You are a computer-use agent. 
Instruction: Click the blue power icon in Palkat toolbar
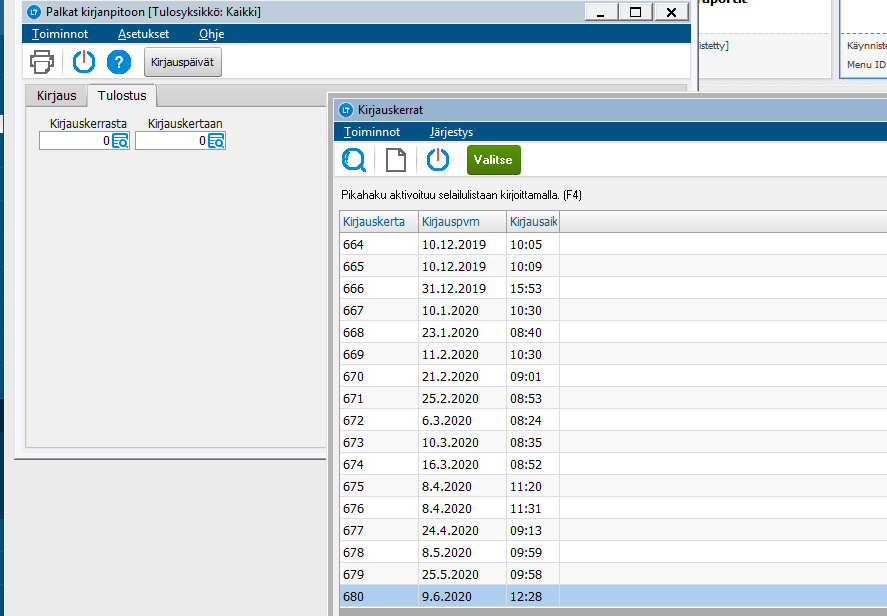point(84,62)
